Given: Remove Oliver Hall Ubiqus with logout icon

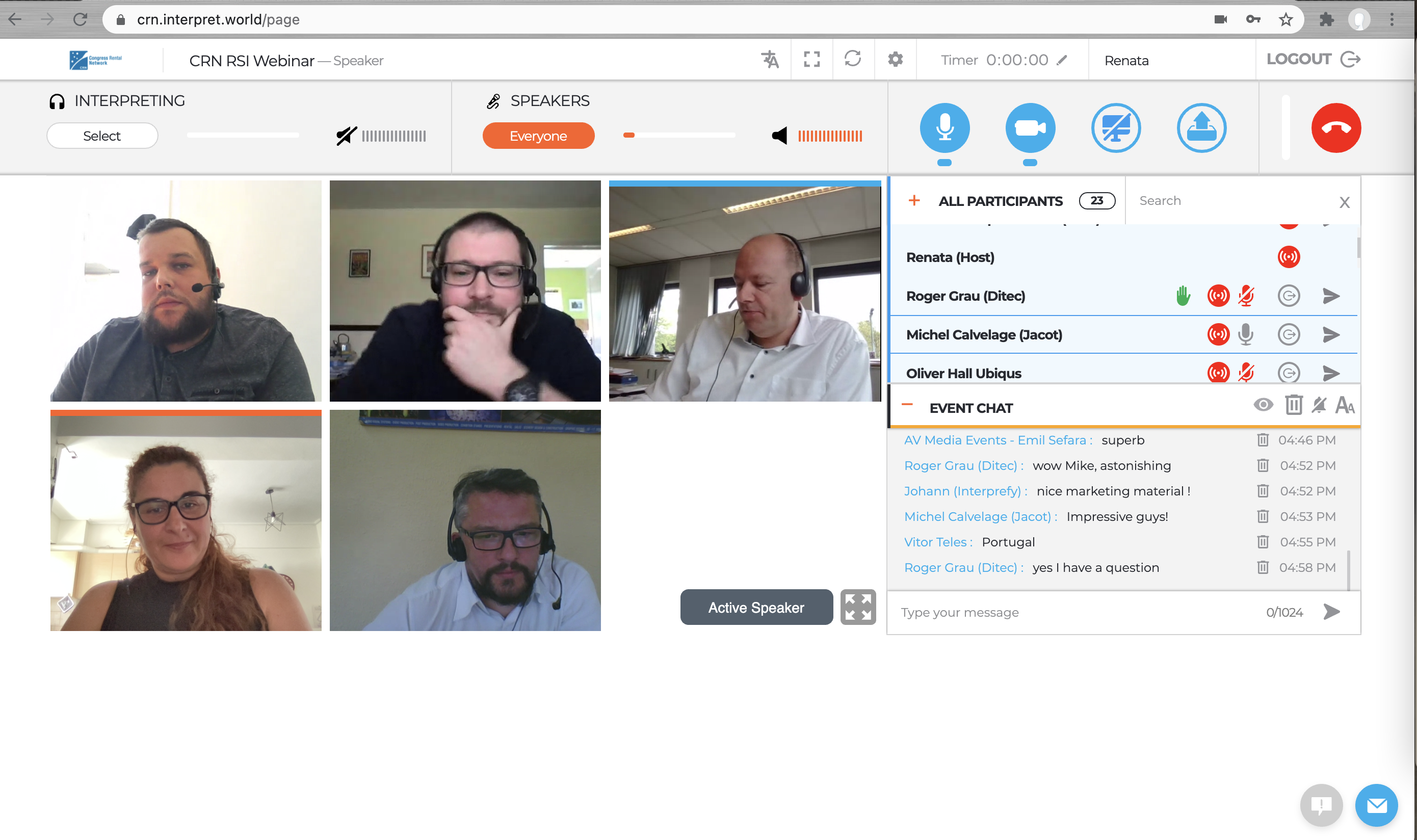Looking at the screenshot, I should click(1289, 373).
